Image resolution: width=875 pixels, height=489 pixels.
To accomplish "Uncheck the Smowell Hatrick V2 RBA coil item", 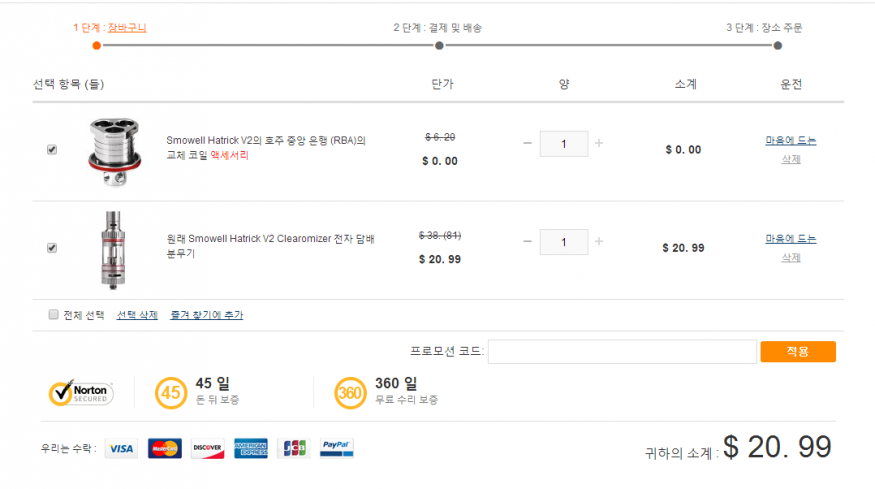I will [x=52, y=150].
